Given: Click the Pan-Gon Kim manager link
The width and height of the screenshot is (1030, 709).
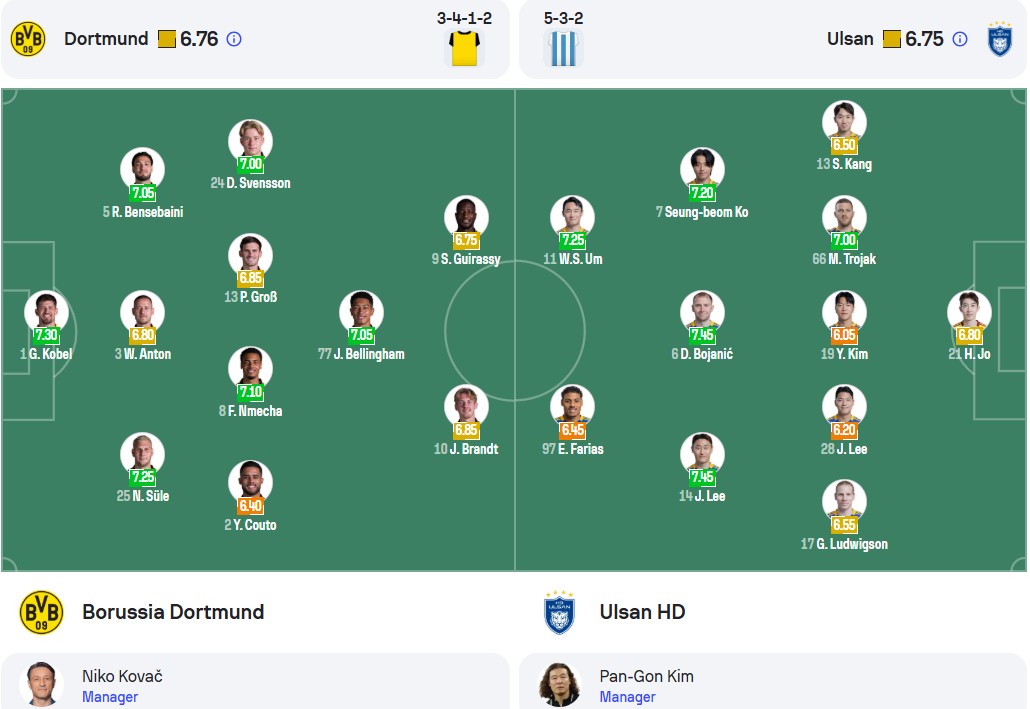Looking at the screenshot, I should [x=646, y=676].
